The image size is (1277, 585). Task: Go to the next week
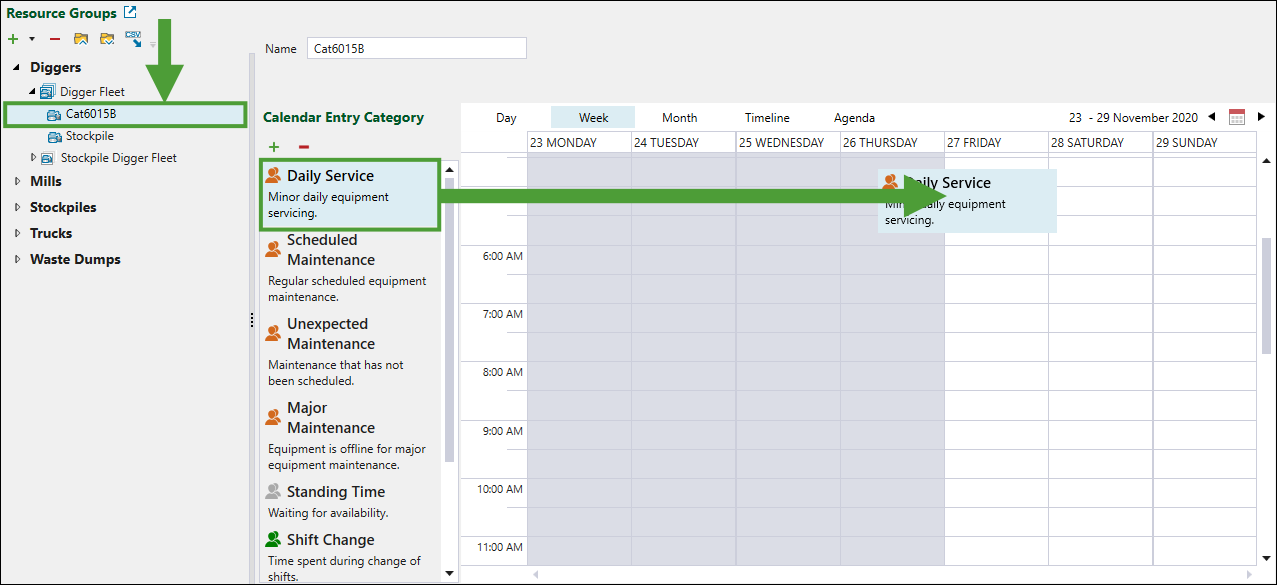click(1261, 117)
